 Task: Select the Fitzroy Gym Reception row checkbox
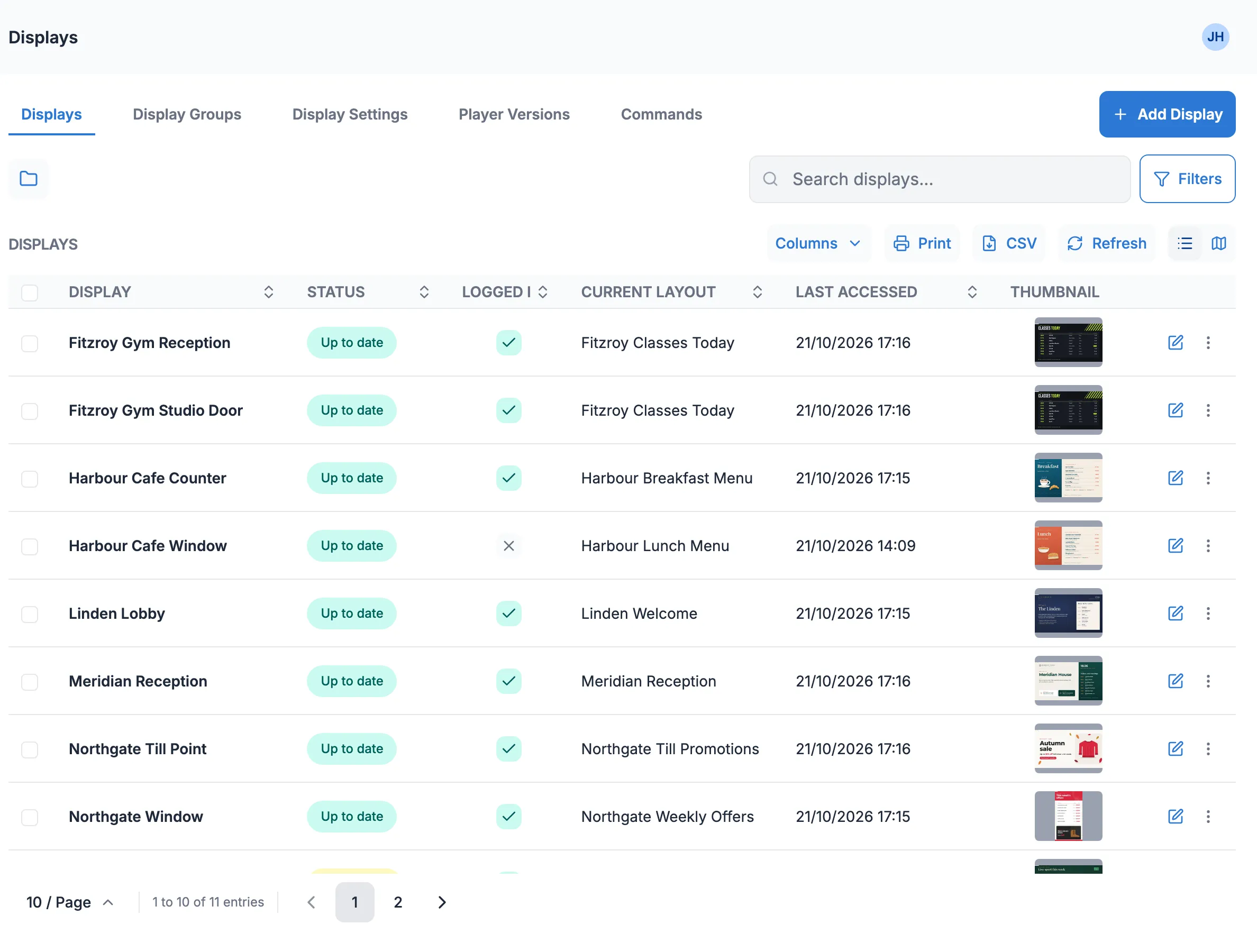point(30,344)
